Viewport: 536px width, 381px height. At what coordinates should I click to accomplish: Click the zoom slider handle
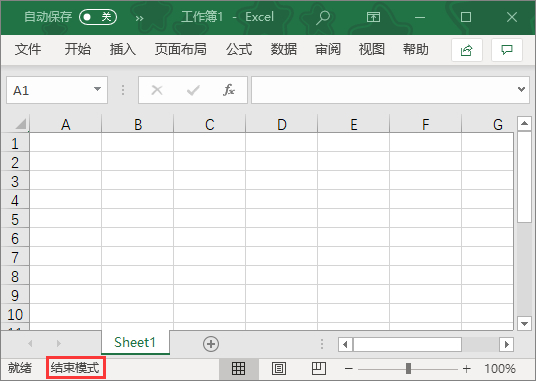(x=408, y=368)
